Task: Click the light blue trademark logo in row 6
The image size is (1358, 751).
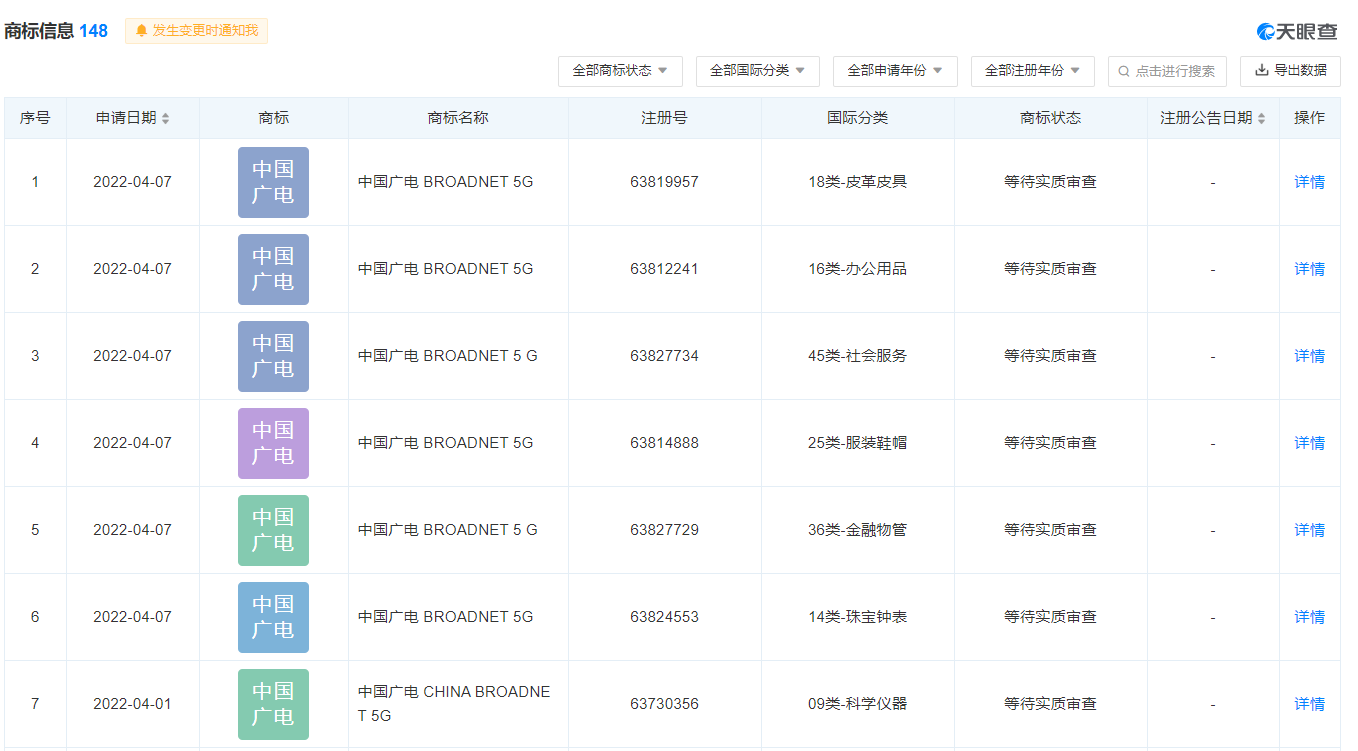Action: click(273, 617)
